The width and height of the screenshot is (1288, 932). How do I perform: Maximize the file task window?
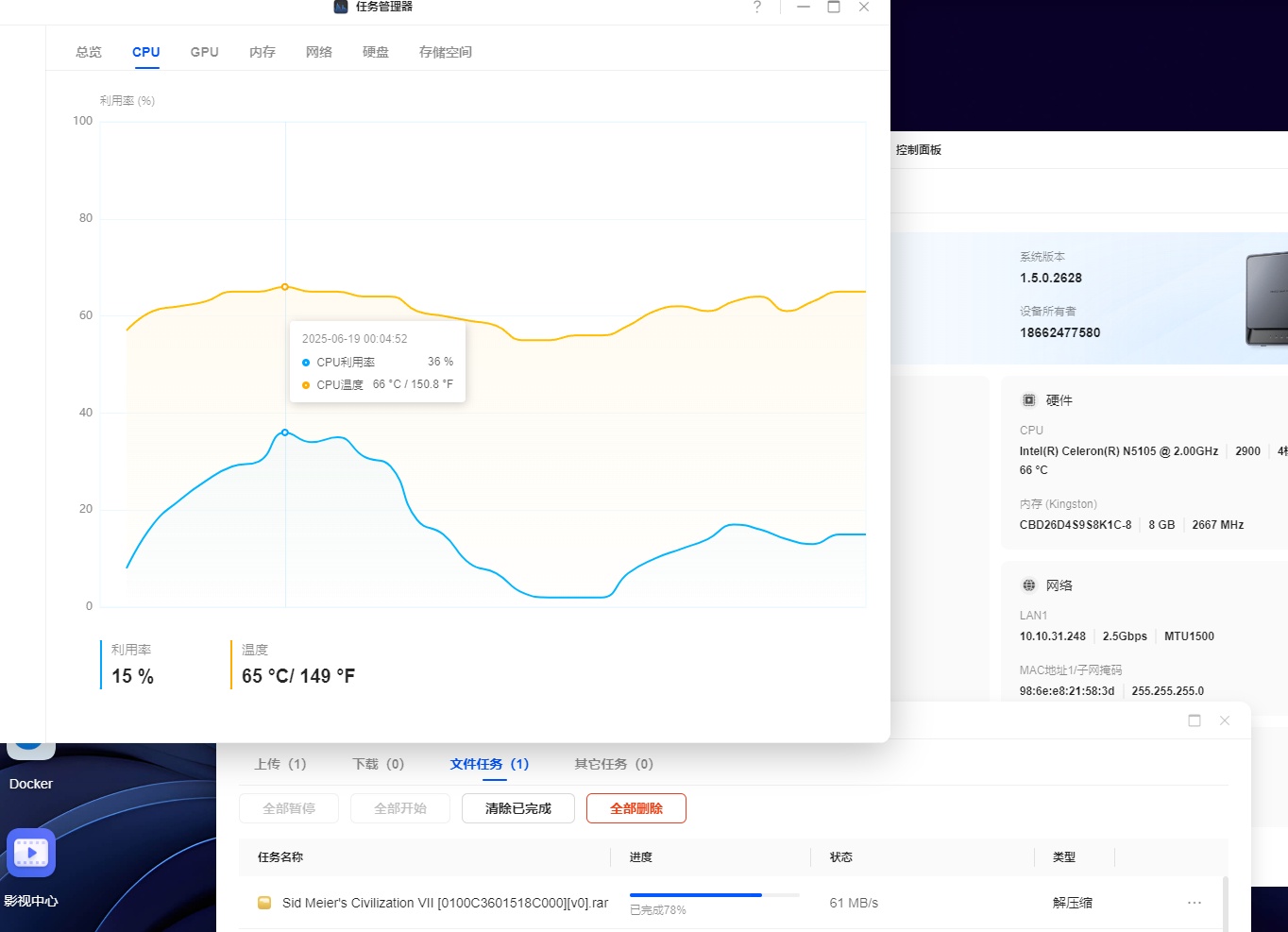click(1195, 720)
